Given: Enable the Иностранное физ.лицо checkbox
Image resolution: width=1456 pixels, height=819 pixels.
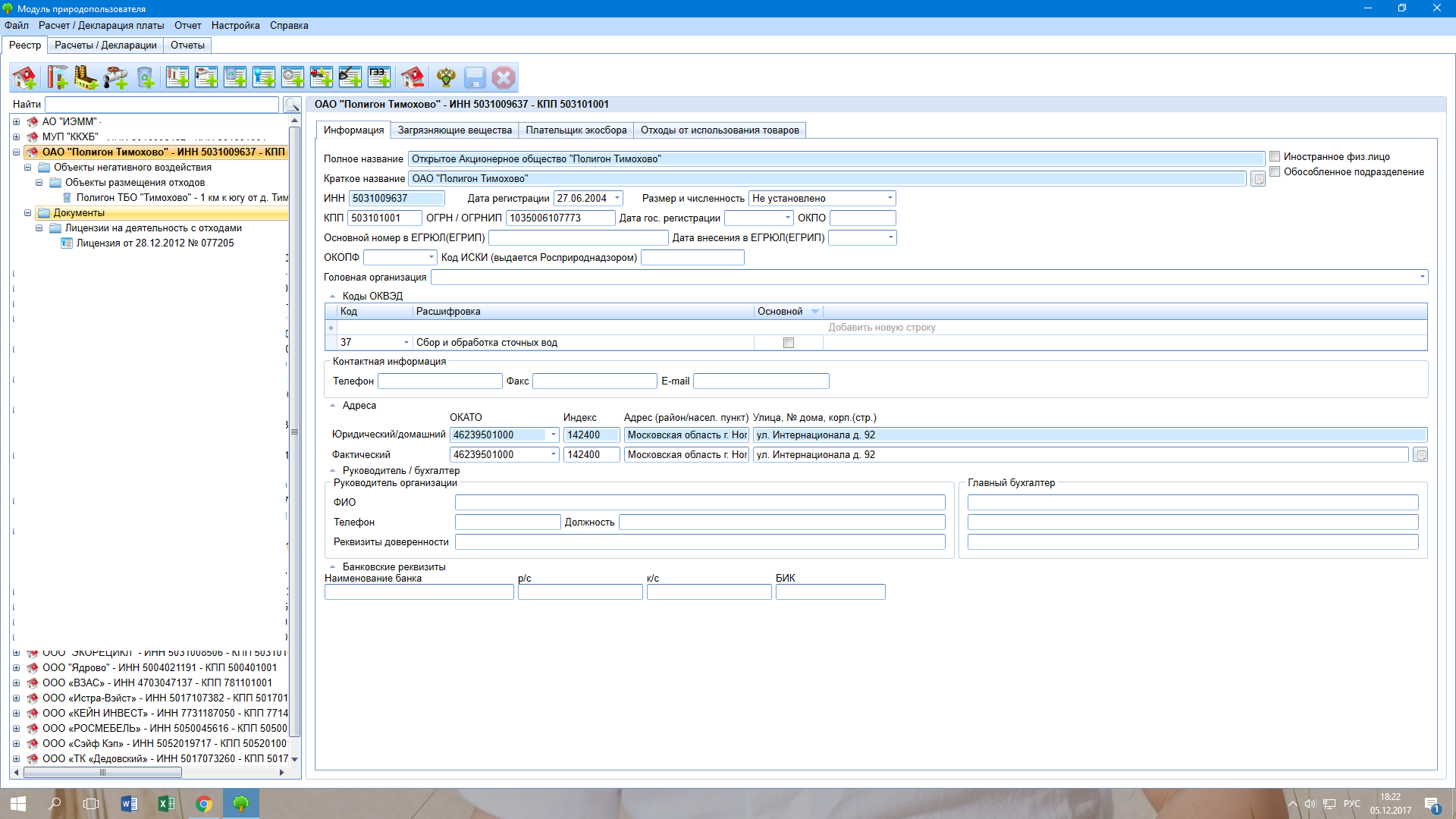Looking at the screenshot, I should tap(1275, 157).
